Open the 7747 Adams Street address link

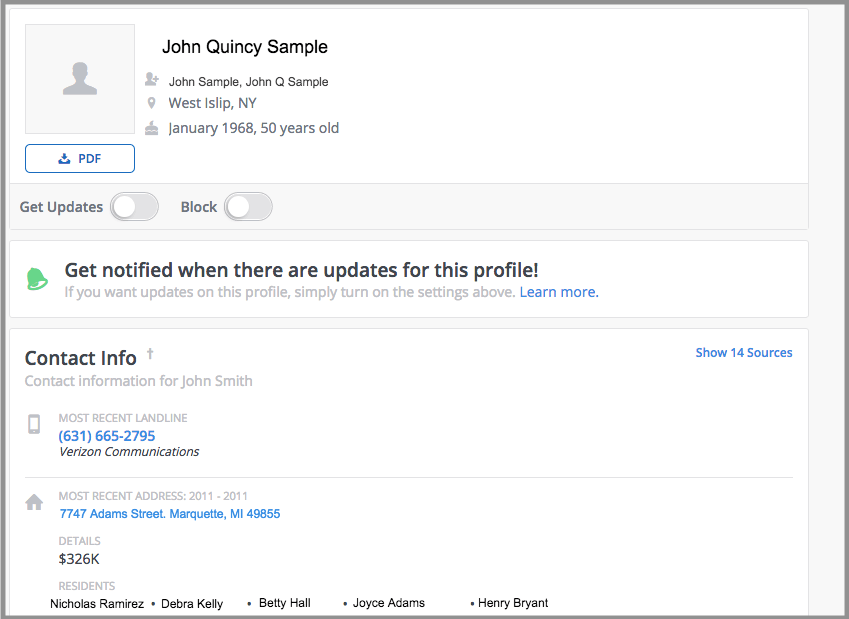pyautogui.click(x=170, y=514)
